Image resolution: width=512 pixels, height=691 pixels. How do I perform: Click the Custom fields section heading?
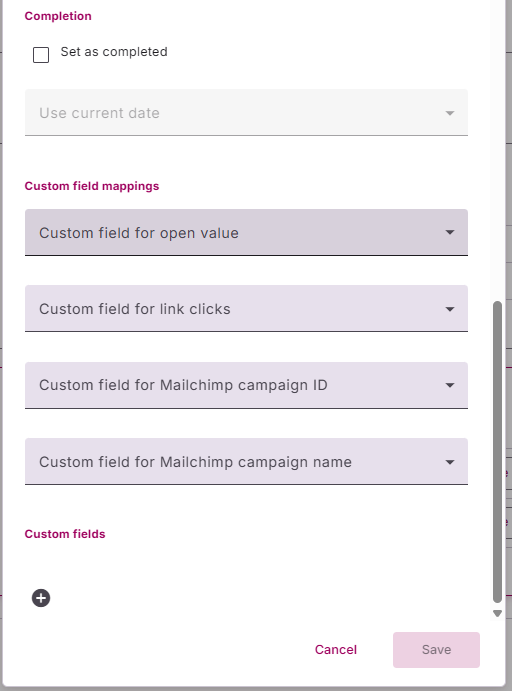(65, 534)
